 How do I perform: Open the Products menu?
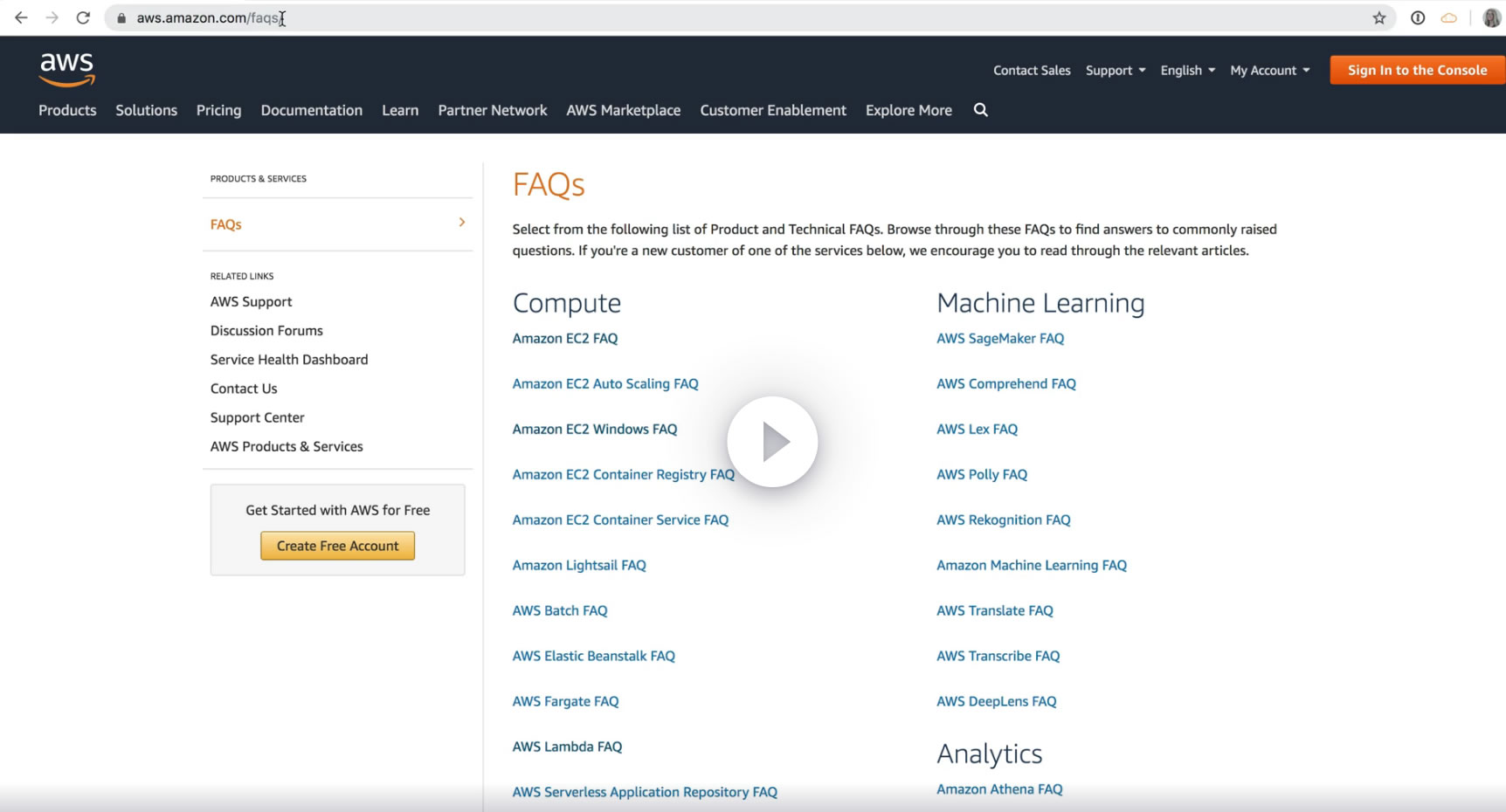pyautogui.click(x=67, y=110)
